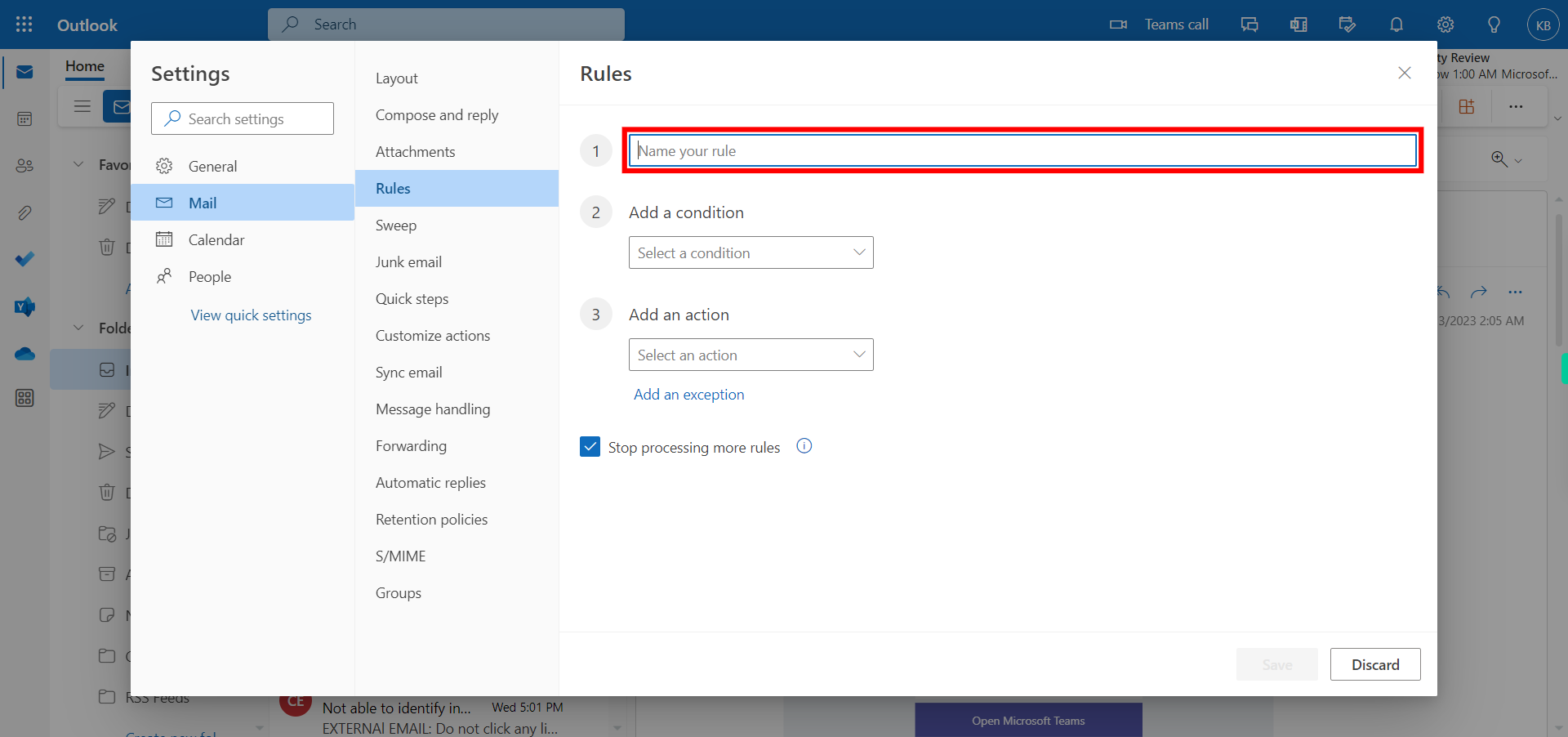Open Sync email settings
The height and width of the screenshot is (737, 1568).
point(457,373)
